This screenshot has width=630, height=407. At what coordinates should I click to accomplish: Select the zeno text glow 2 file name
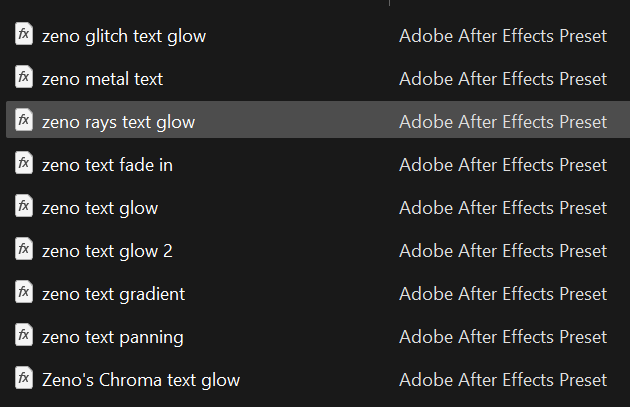107,251
